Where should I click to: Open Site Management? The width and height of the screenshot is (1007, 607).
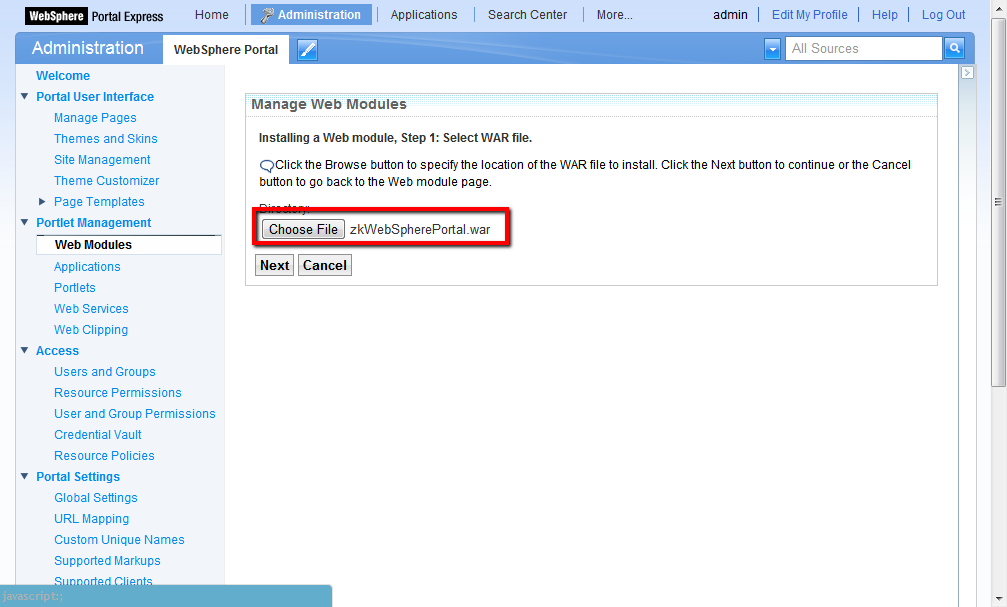tap(102, 159)
